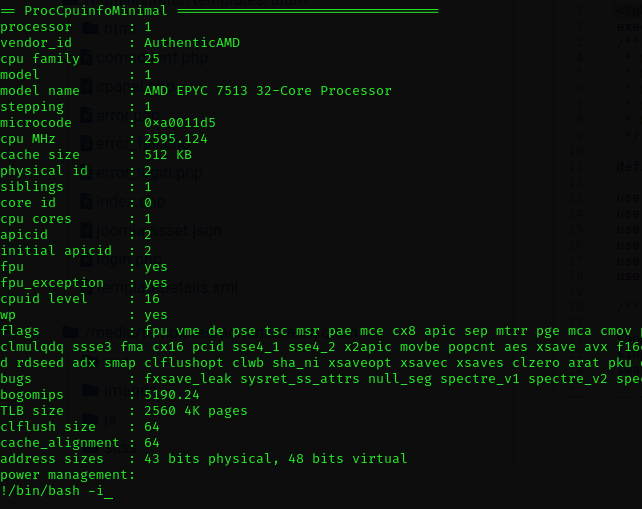Click the /media/templates folder icon
This screenshot has height=509, width=642.
[70, 332]
